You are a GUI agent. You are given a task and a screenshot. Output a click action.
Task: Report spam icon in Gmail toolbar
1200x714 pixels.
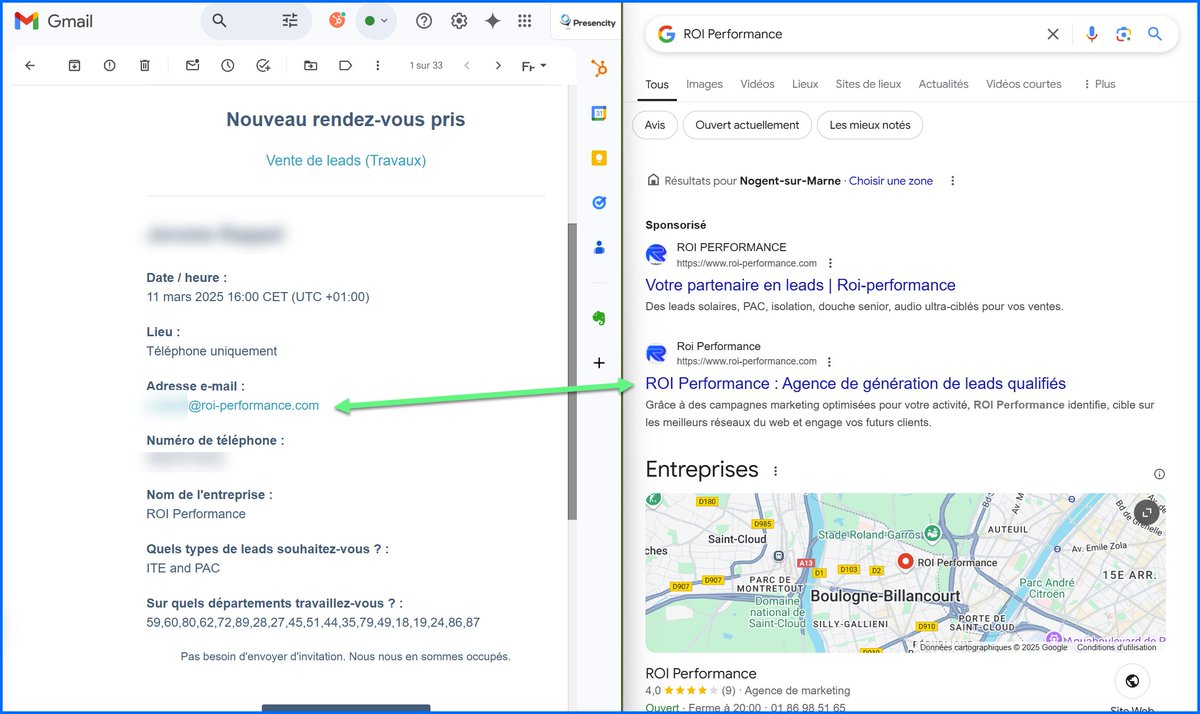109,65
